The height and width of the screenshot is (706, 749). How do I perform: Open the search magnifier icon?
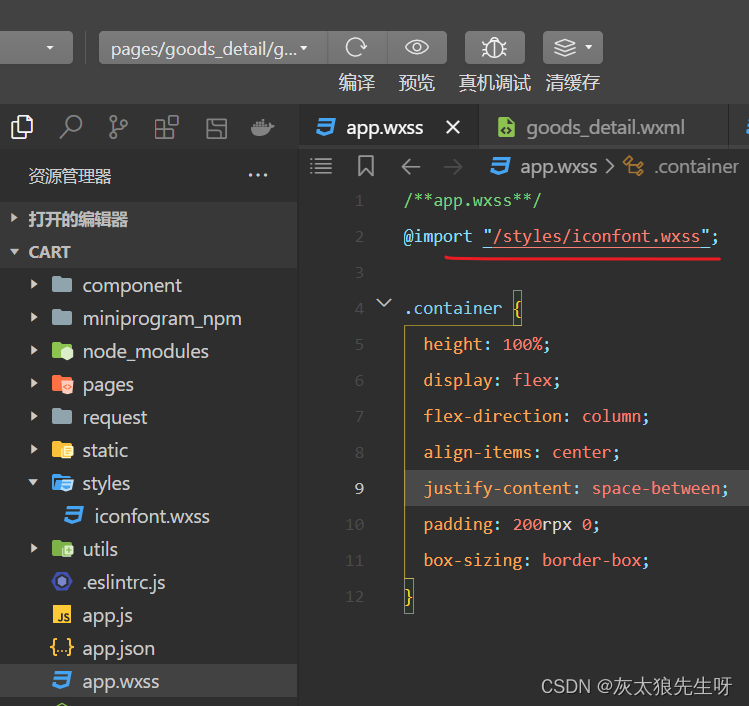tap(71, 127)
